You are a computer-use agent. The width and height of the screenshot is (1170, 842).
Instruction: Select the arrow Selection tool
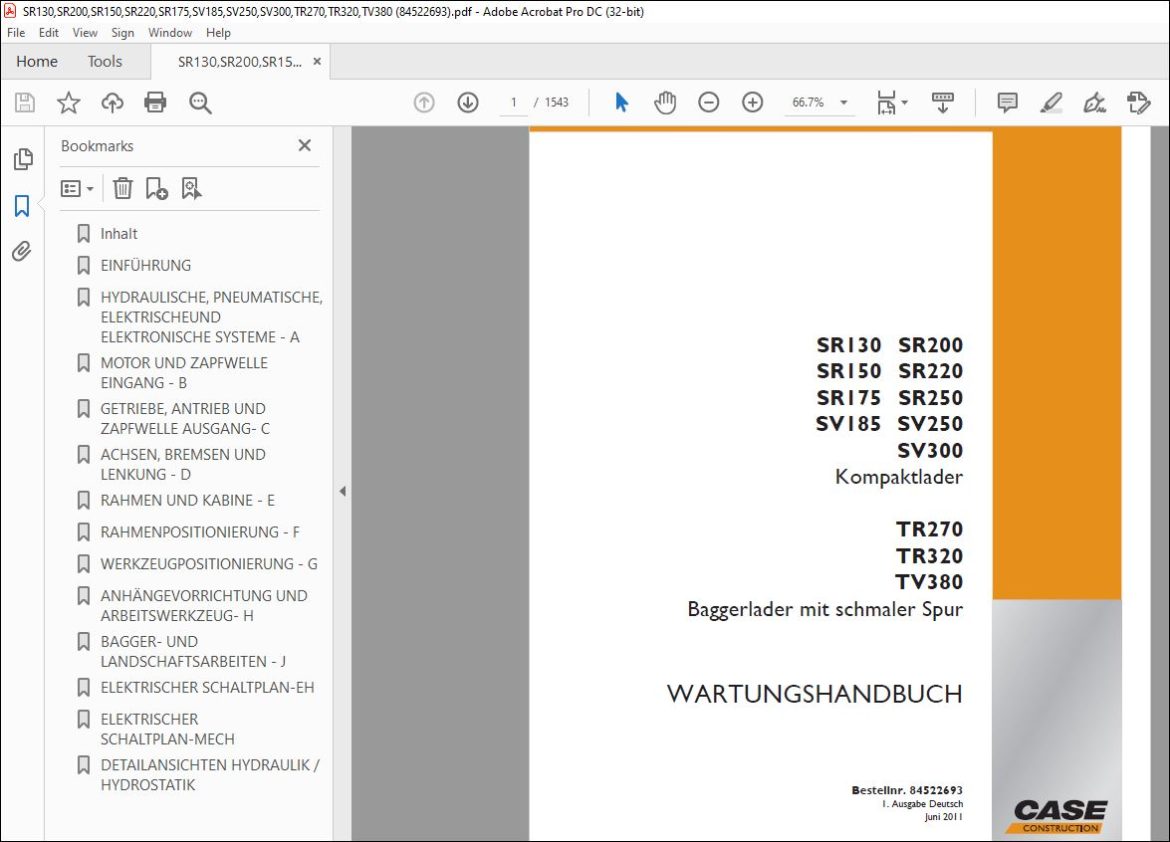click(x=622, y=102)
